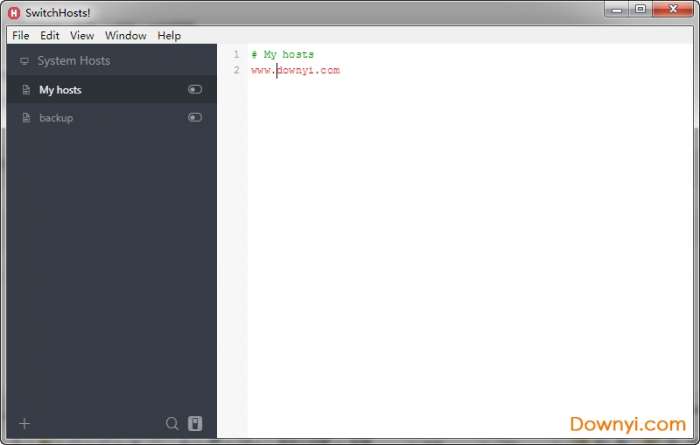Image resolution: width=700 pixels, height=445 pixels.
Task: Click line number 1 in gutter
Action: click(236, 54)
